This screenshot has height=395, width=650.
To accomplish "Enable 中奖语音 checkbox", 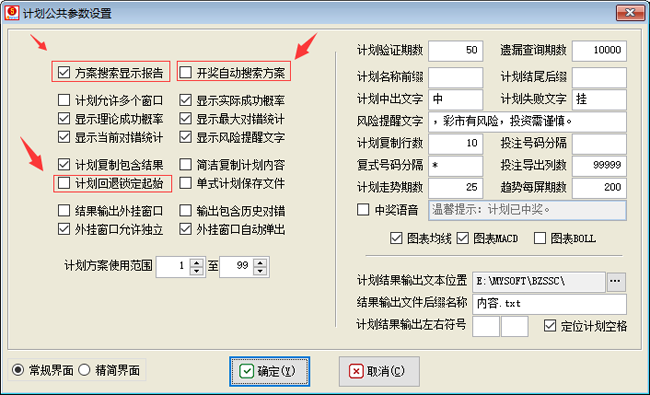I will coord(363,209).
